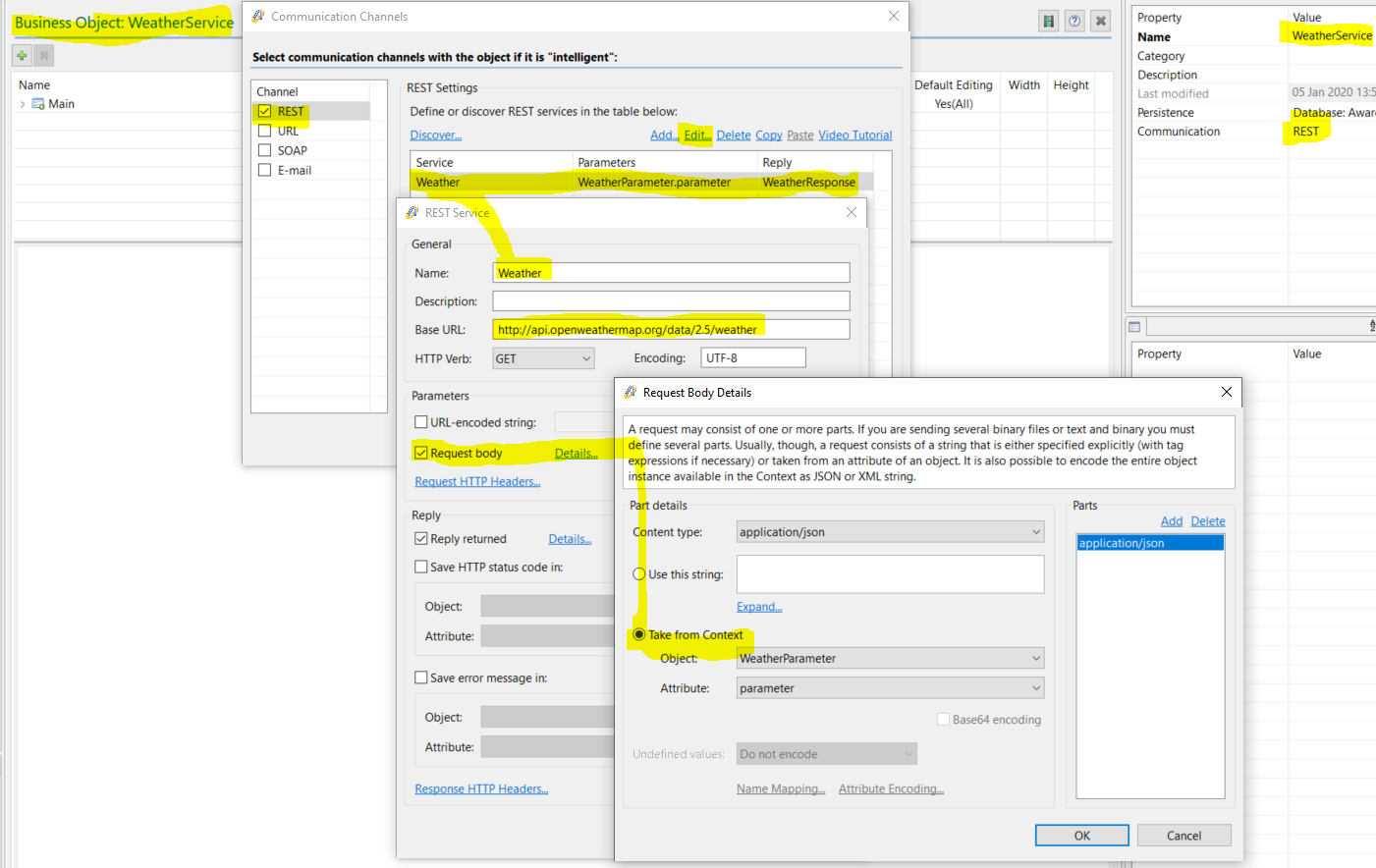This screenshot has width=1376, height=868.
Task: Open the Request HTTP Headers link
Action: [x=477, y=482]
